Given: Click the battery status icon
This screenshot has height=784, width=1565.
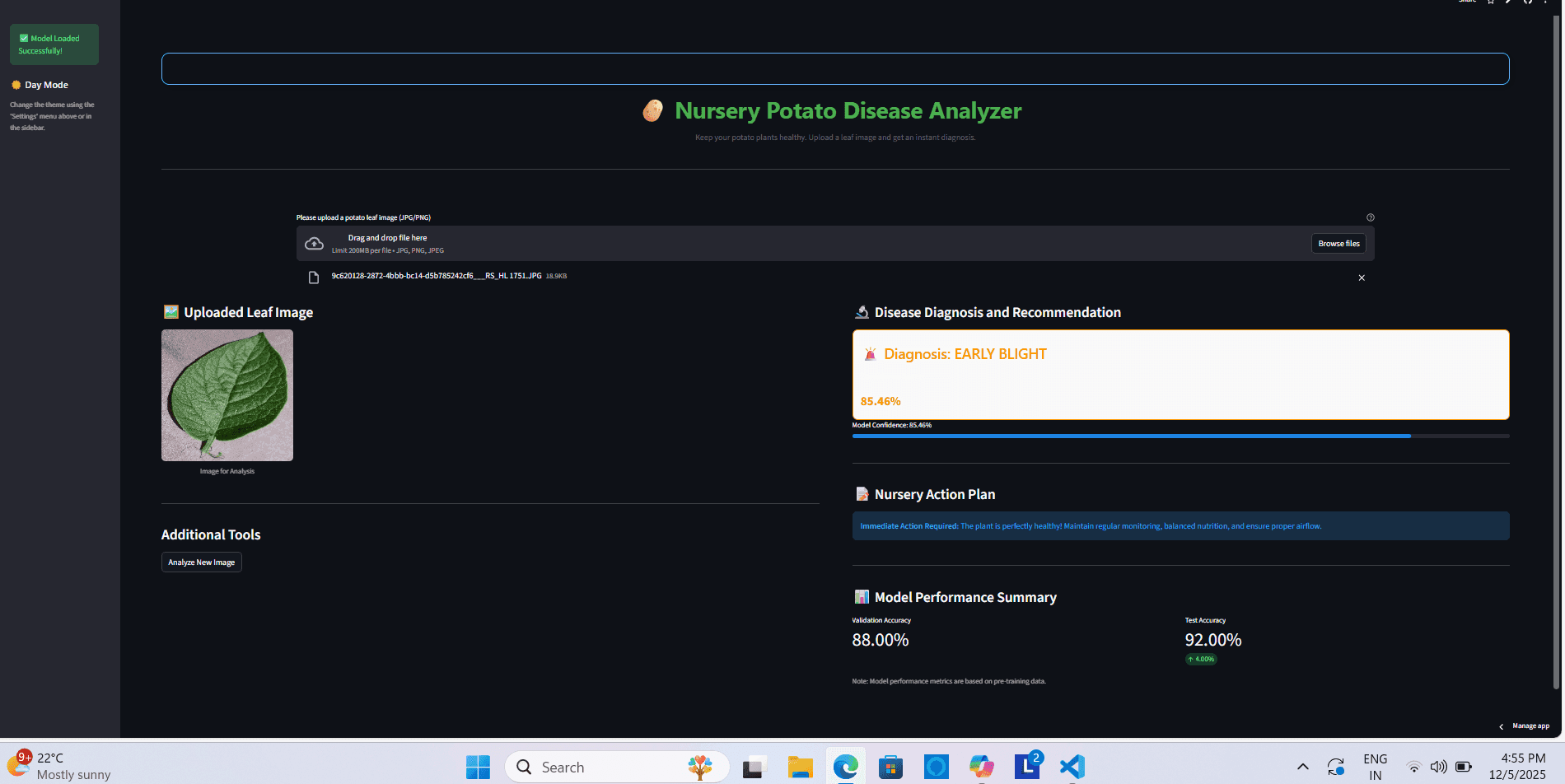Looking at the screenshot, I should click(x=1464, y=767).
